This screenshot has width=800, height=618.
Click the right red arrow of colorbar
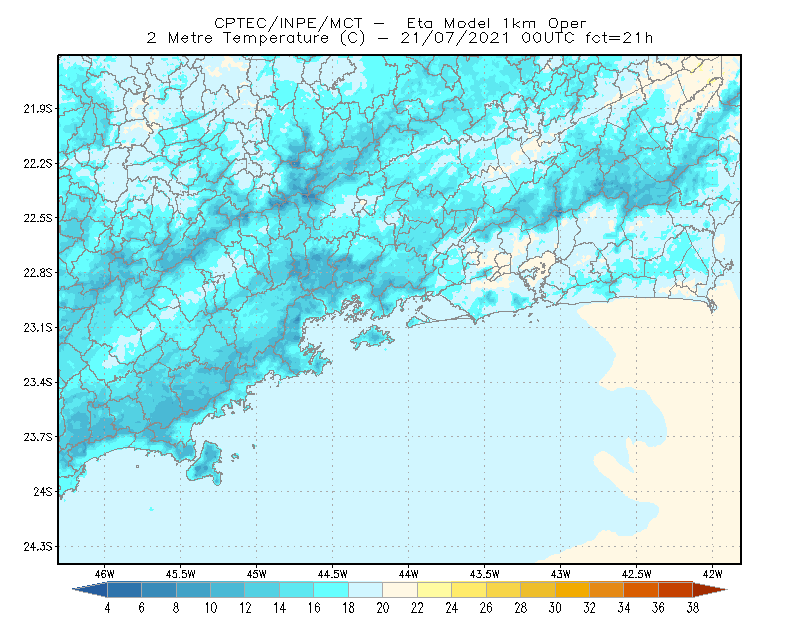[710, 590]
